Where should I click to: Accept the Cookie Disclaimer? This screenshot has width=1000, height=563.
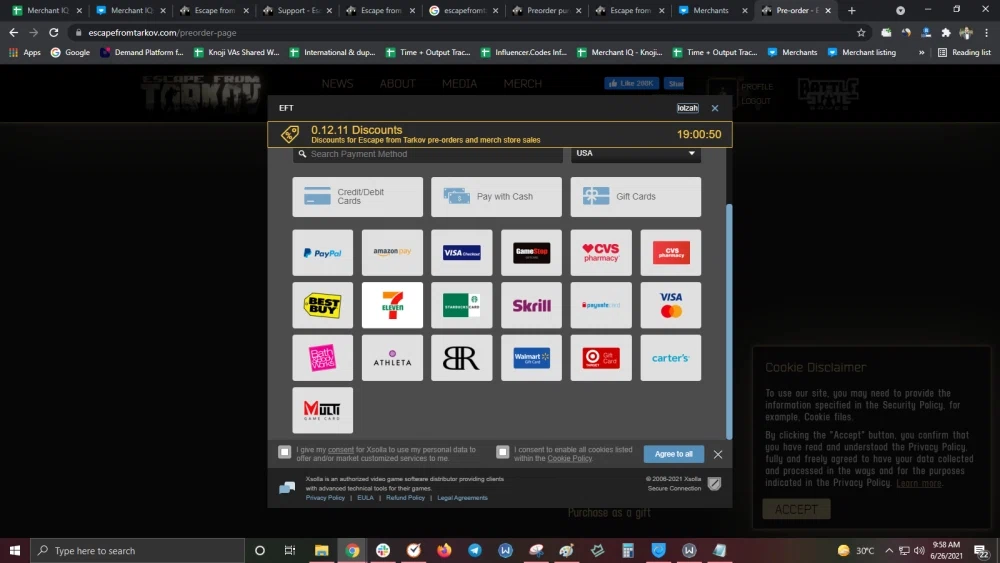click(x=796, y=509)
